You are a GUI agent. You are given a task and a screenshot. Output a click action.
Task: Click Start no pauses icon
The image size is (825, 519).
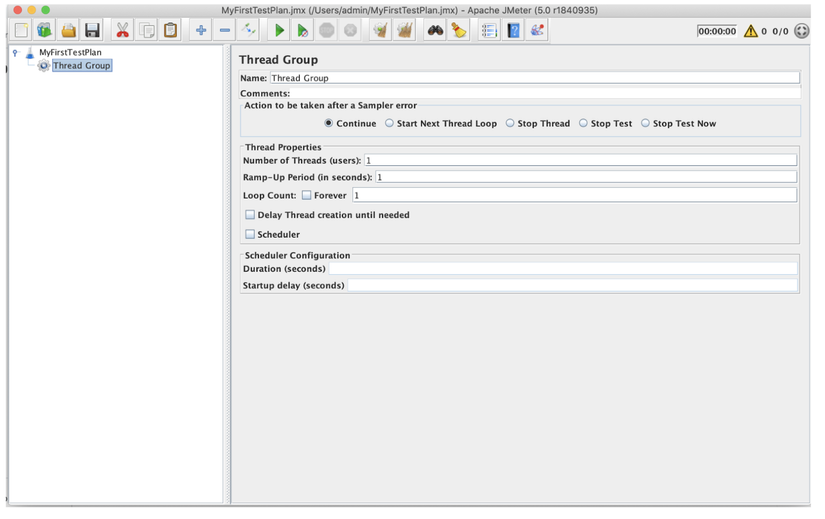[x=303, y=31]
